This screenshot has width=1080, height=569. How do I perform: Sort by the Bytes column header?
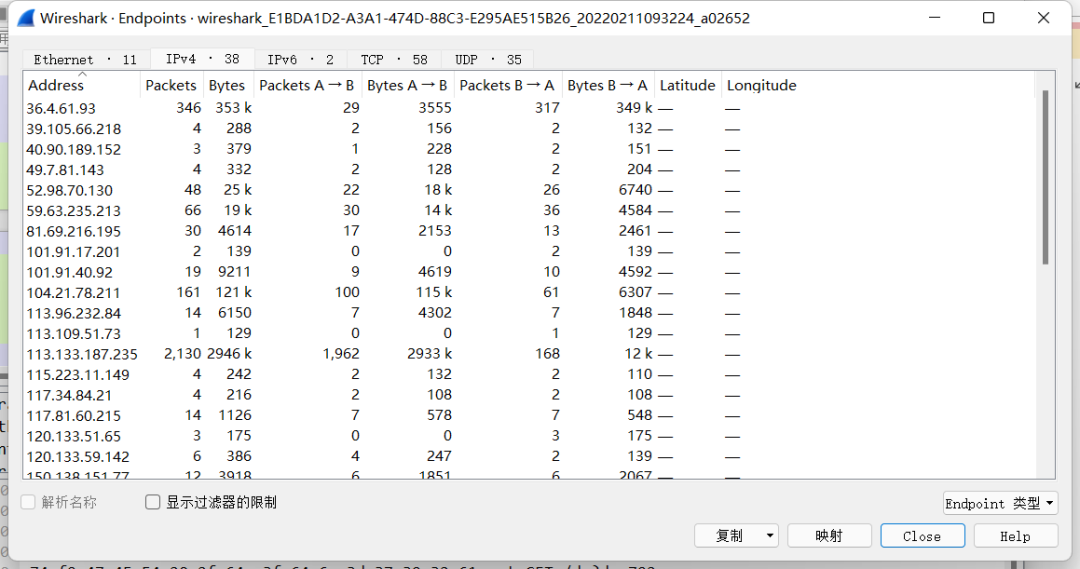(x=227, y=85)
